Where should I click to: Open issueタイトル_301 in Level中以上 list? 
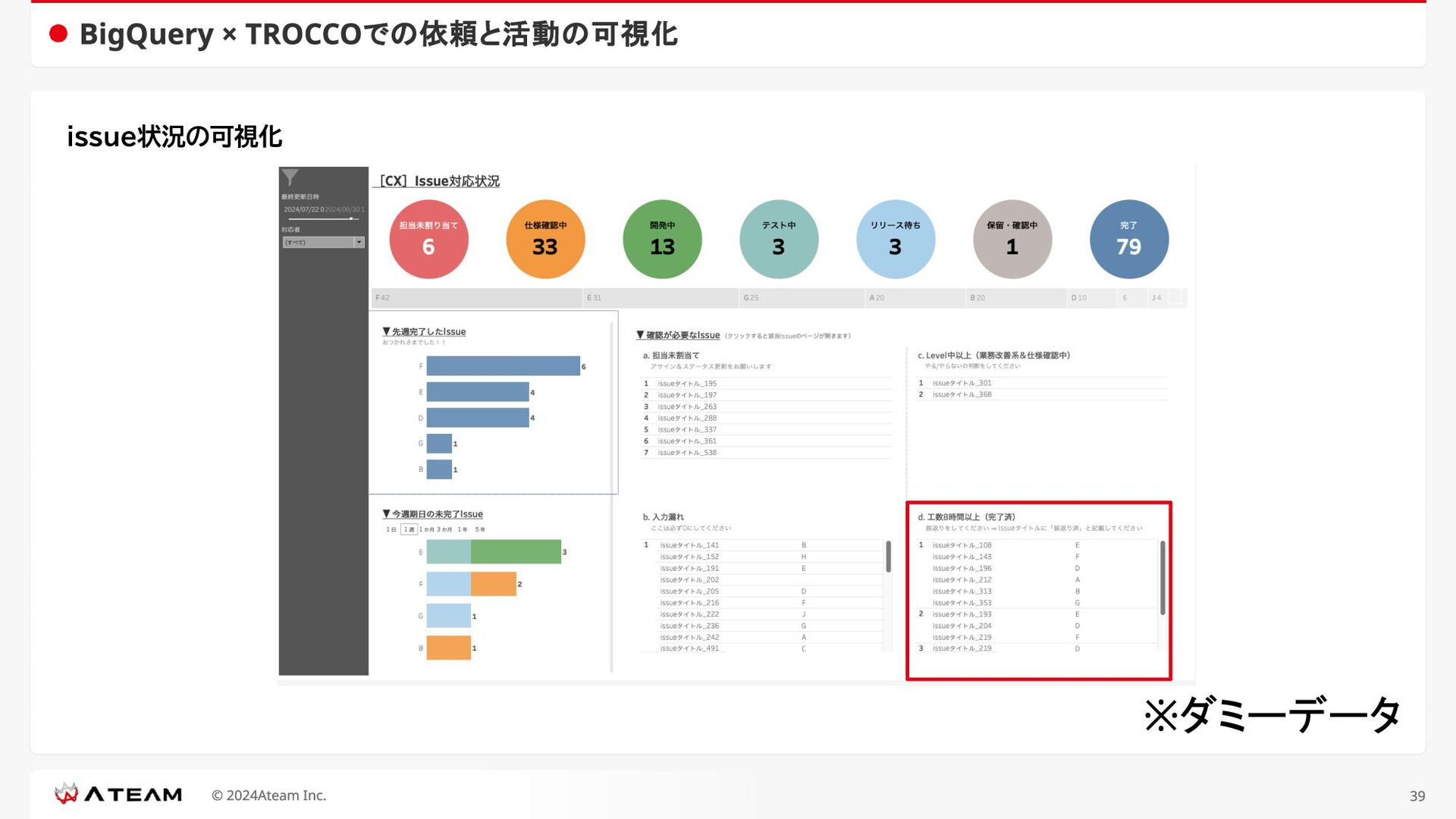(x=962, y=383)
